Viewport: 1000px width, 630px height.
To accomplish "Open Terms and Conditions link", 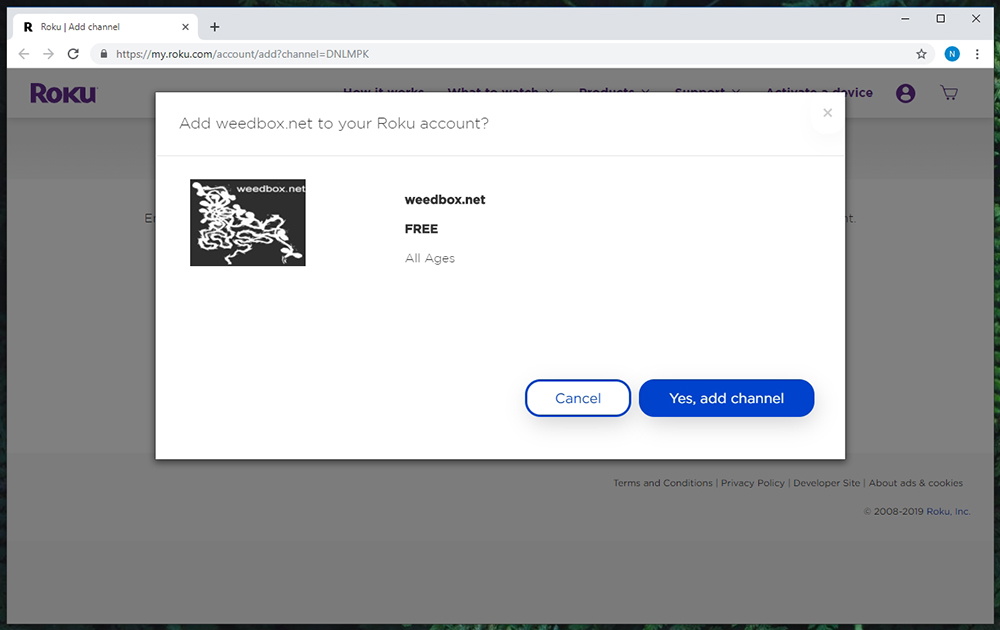I will coord(663,483).
